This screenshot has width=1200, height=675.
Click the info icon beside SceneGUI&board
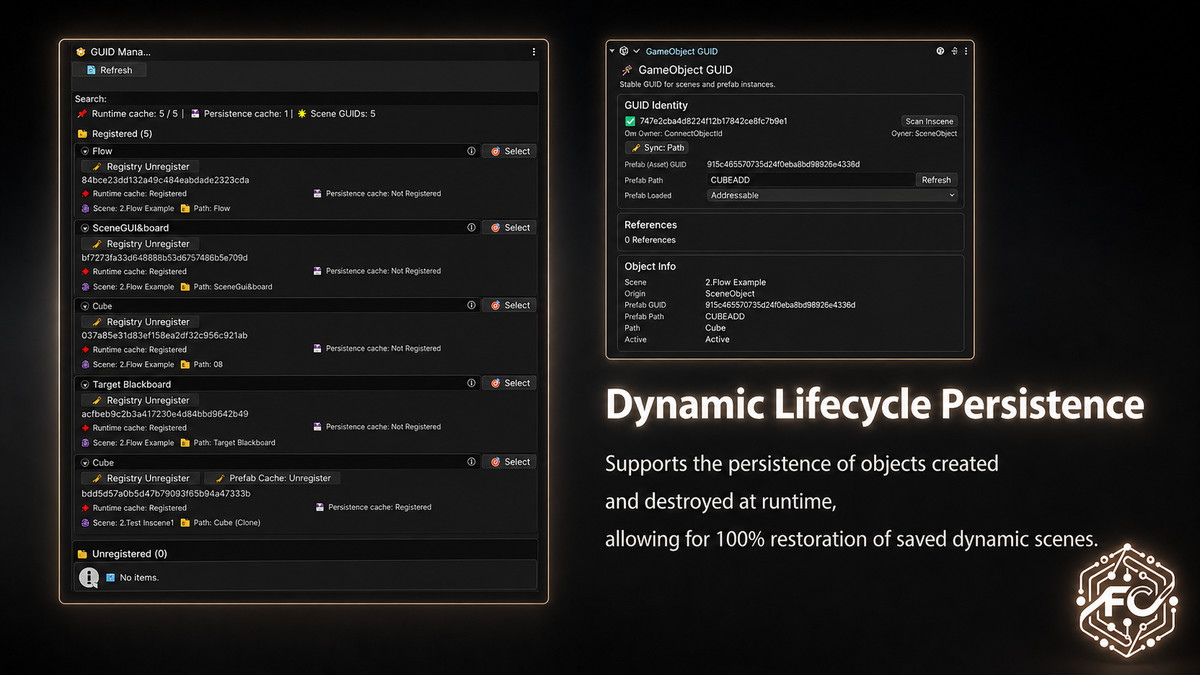(x=471, y=228)
